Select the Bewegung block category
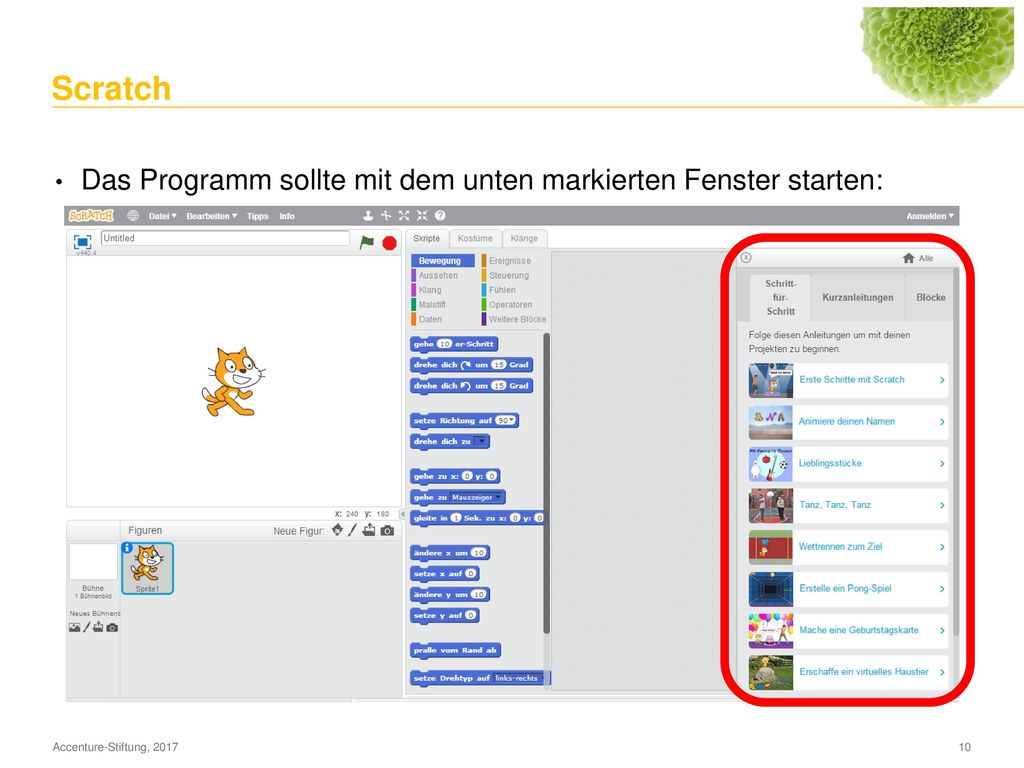 [x=443, y=261]
